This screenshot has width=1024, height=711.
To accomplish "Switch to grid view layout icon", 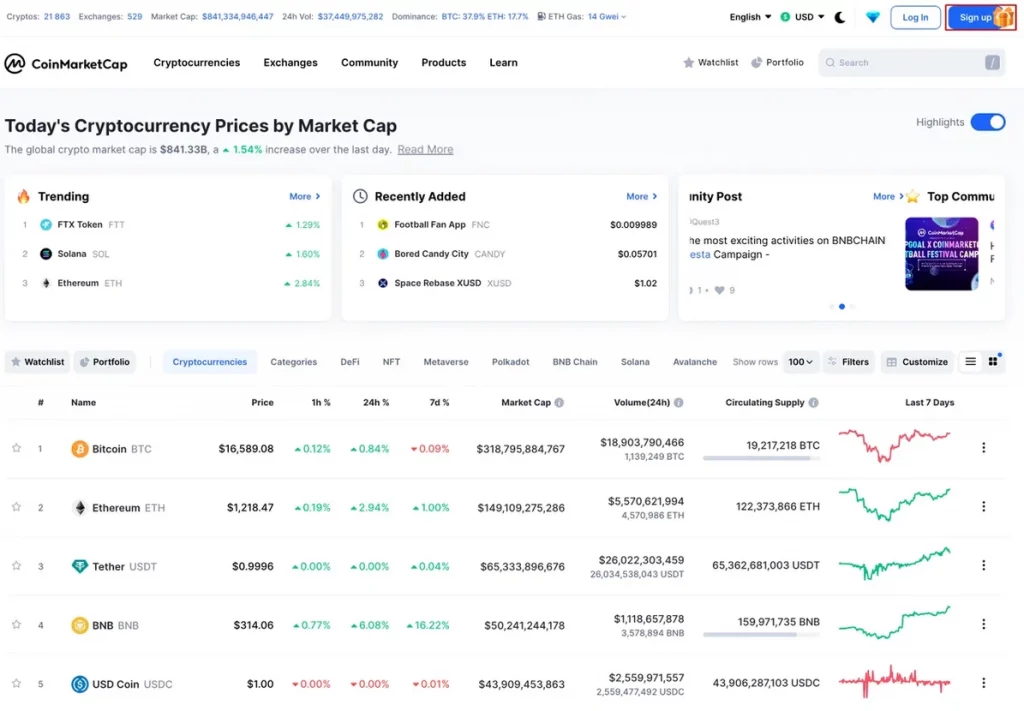I will 993,362.
